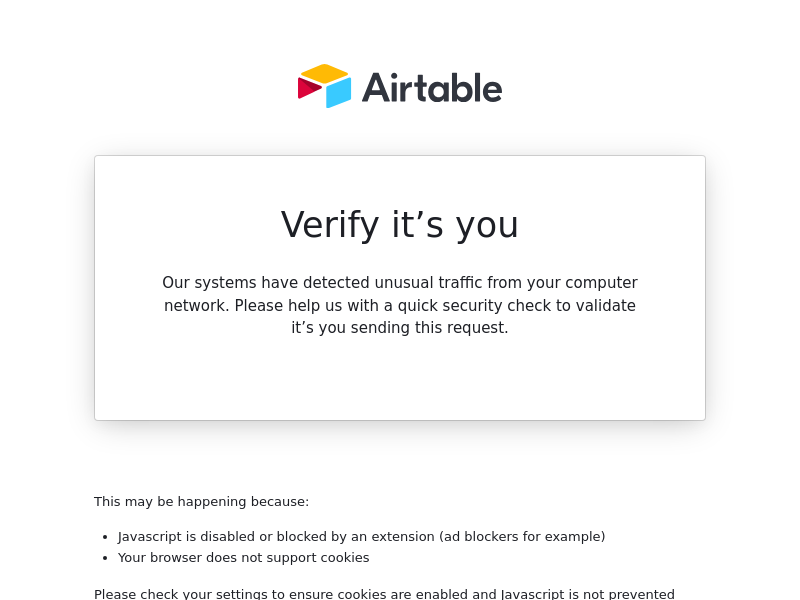Click "This may be happening because:" text

(201, 502)
